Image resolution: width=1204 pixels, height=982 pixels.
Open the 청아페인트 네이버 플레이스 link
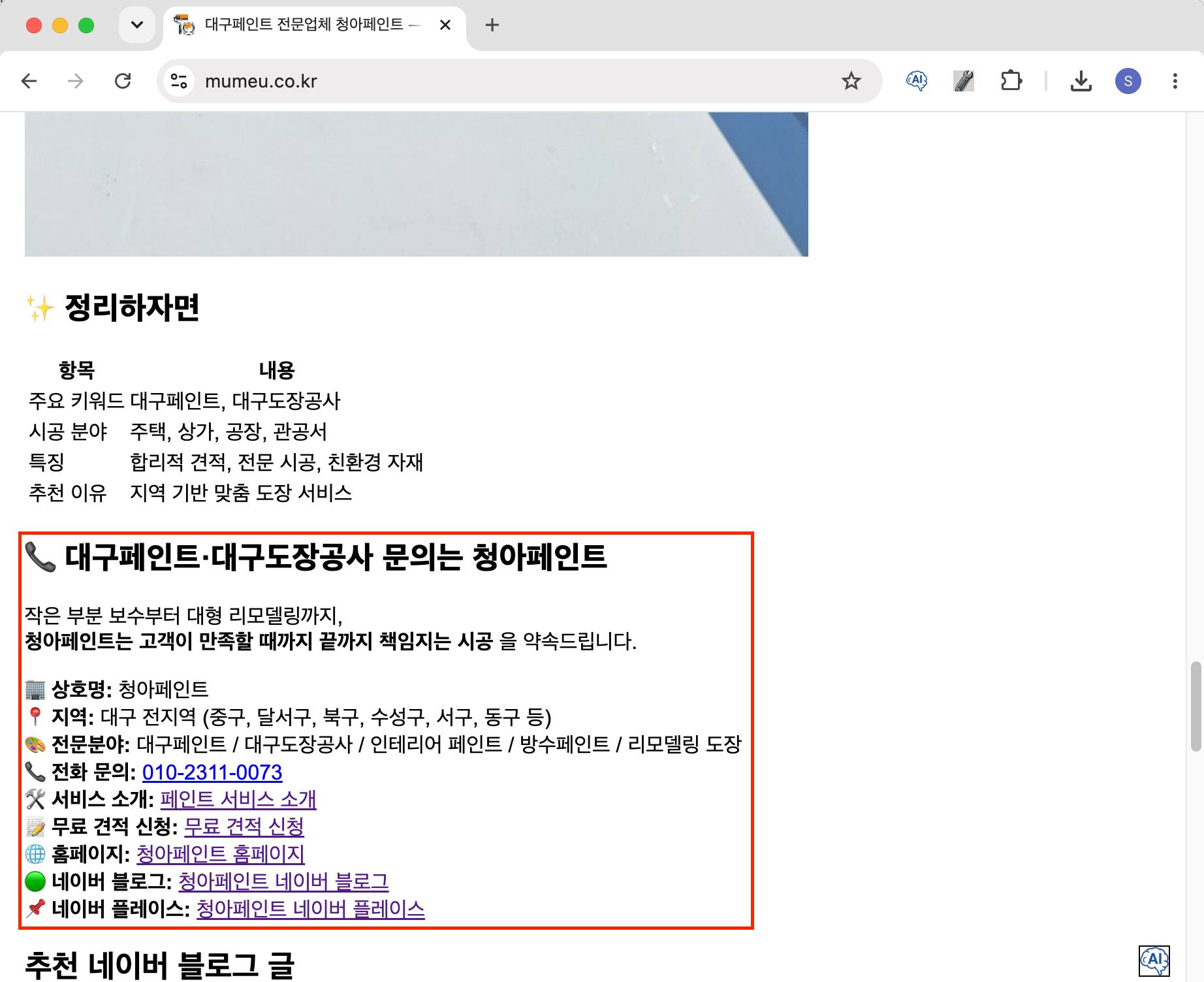tap(311, 909)
